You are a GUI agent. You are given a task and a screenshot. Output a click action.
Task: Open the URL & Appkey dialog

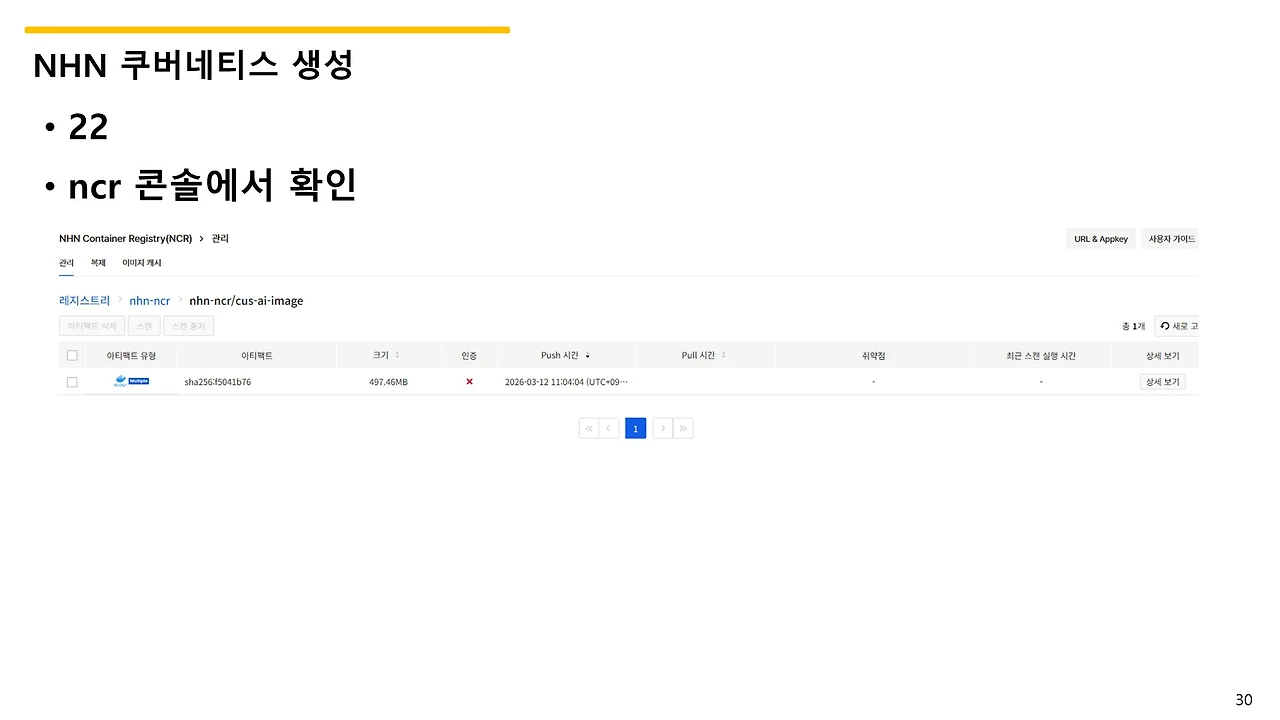1100,238
